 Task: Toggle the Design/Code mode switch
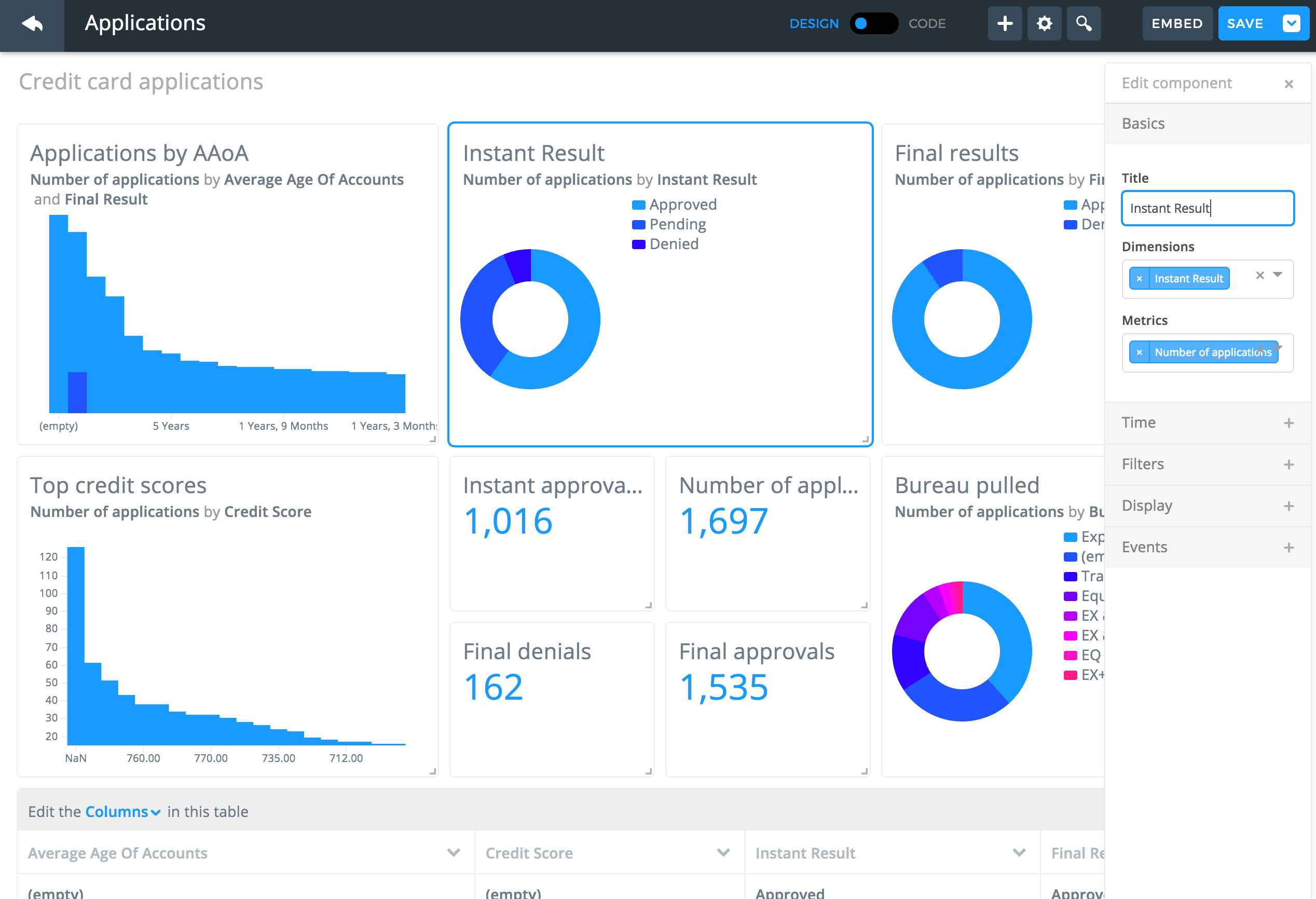873,24
